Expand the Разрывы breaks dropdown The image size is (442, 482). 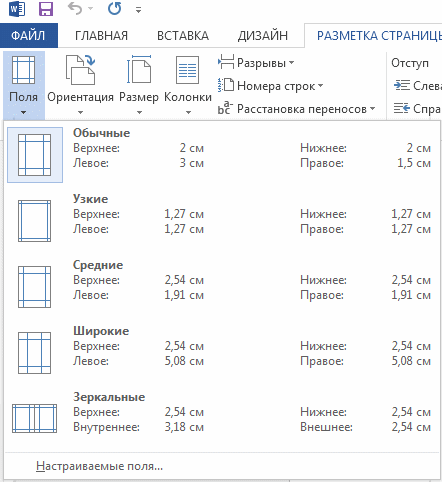click(x=256, y=63)
